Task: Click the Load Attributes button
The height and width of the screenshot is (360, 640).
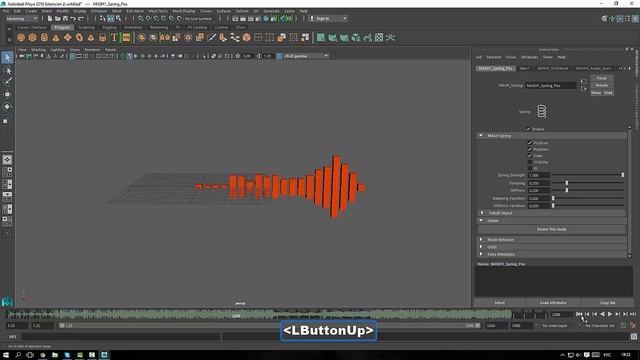Action: point(553,303)
